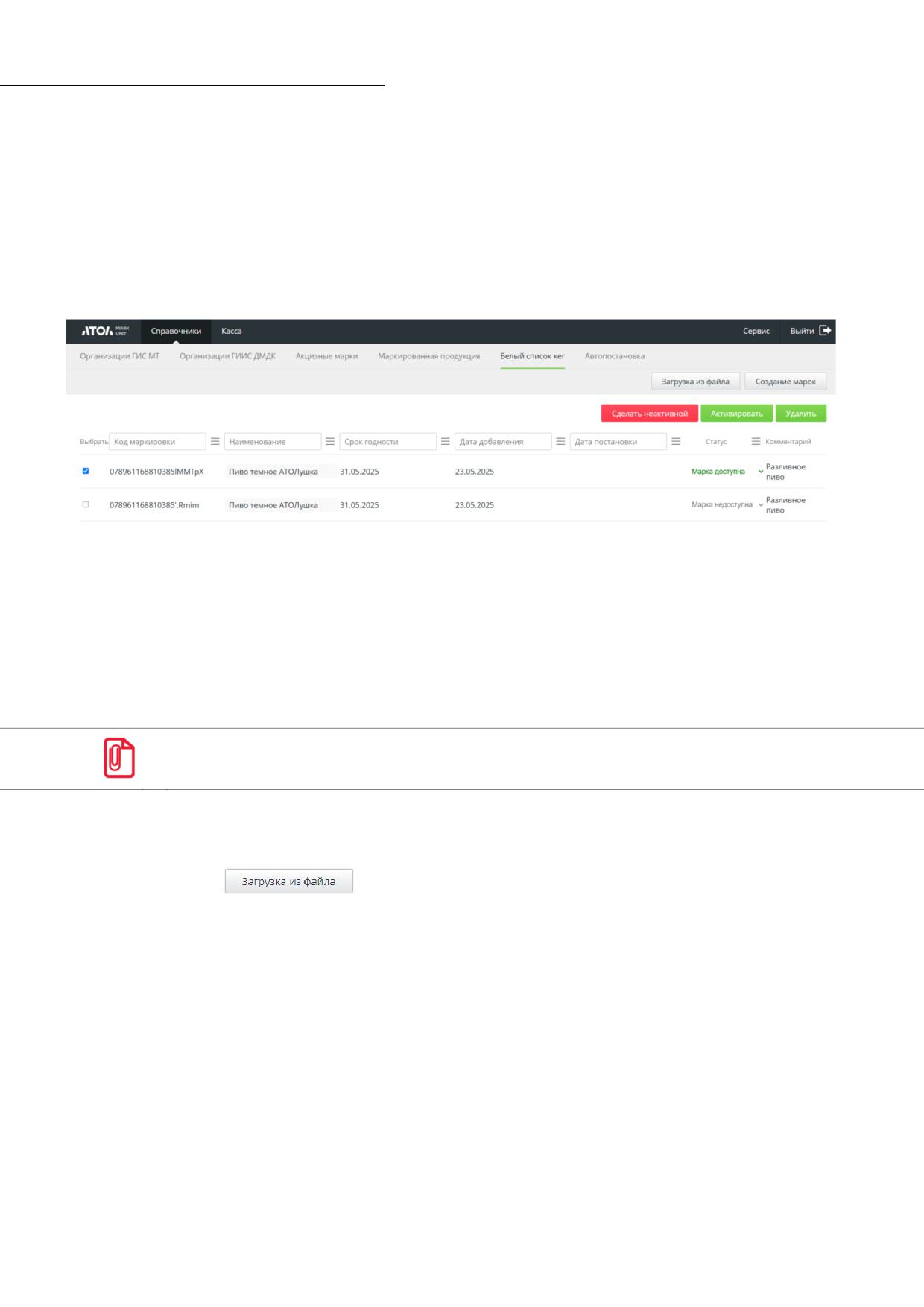Image resolution: width=924 pixels, height=1307 pixels.
Task: Click the green Удалить button
Action: pyautogui.click(x=801, y=414)
